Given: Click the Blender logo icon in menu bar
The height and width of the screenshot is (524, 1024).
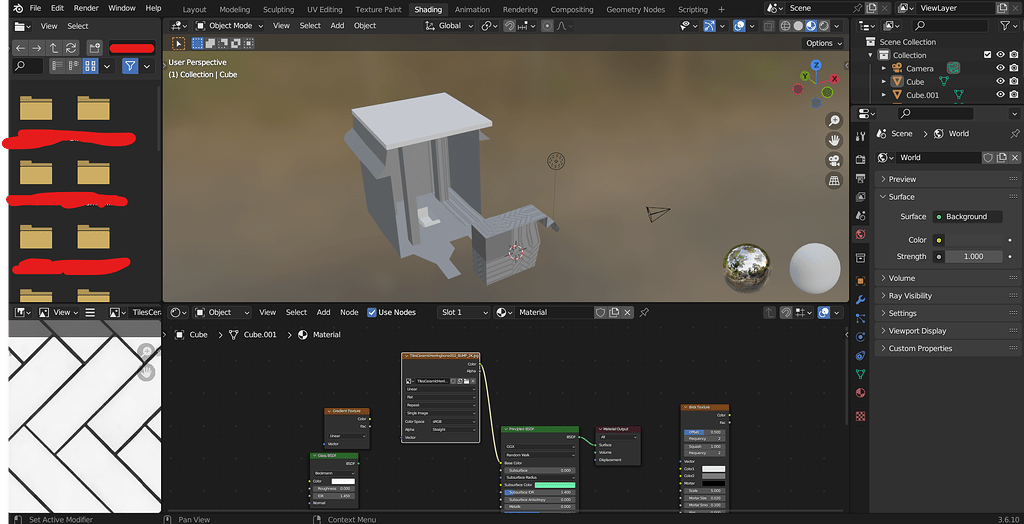Looking at the screenshot, I should pos(18,8).
